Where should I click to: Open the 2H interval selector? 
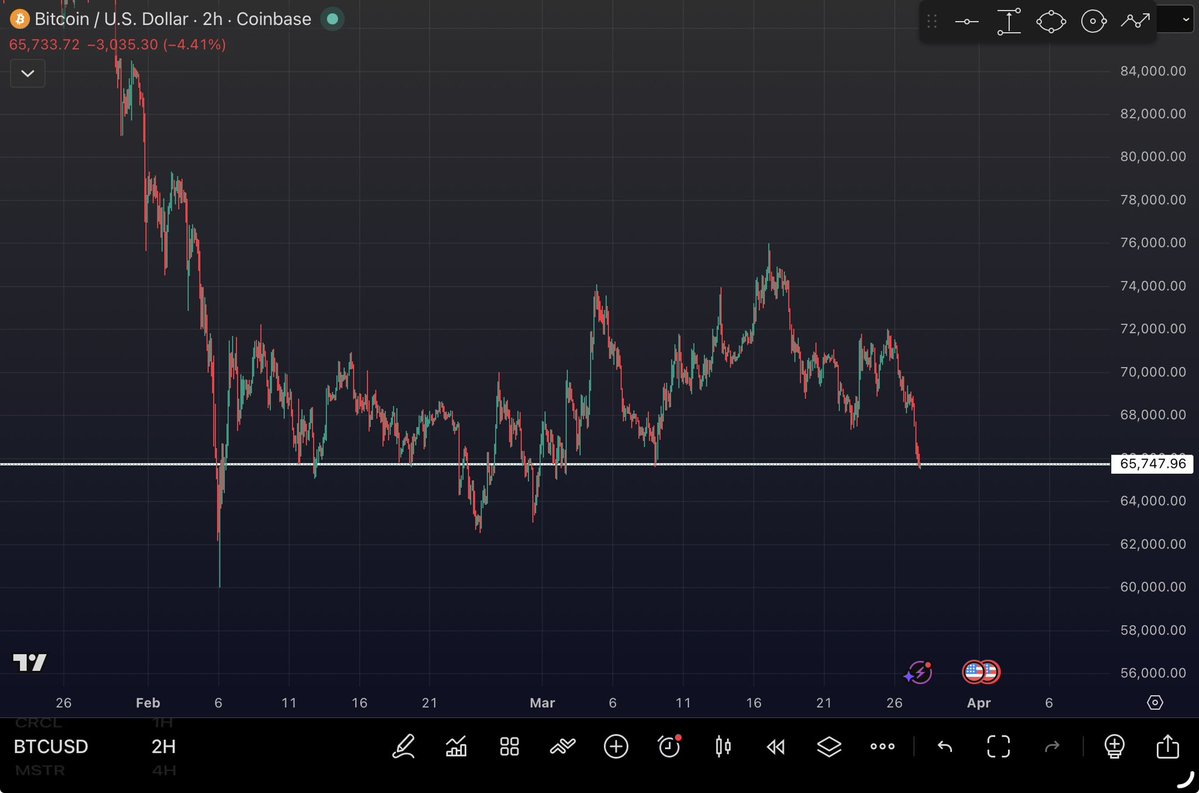click(164, 746)
